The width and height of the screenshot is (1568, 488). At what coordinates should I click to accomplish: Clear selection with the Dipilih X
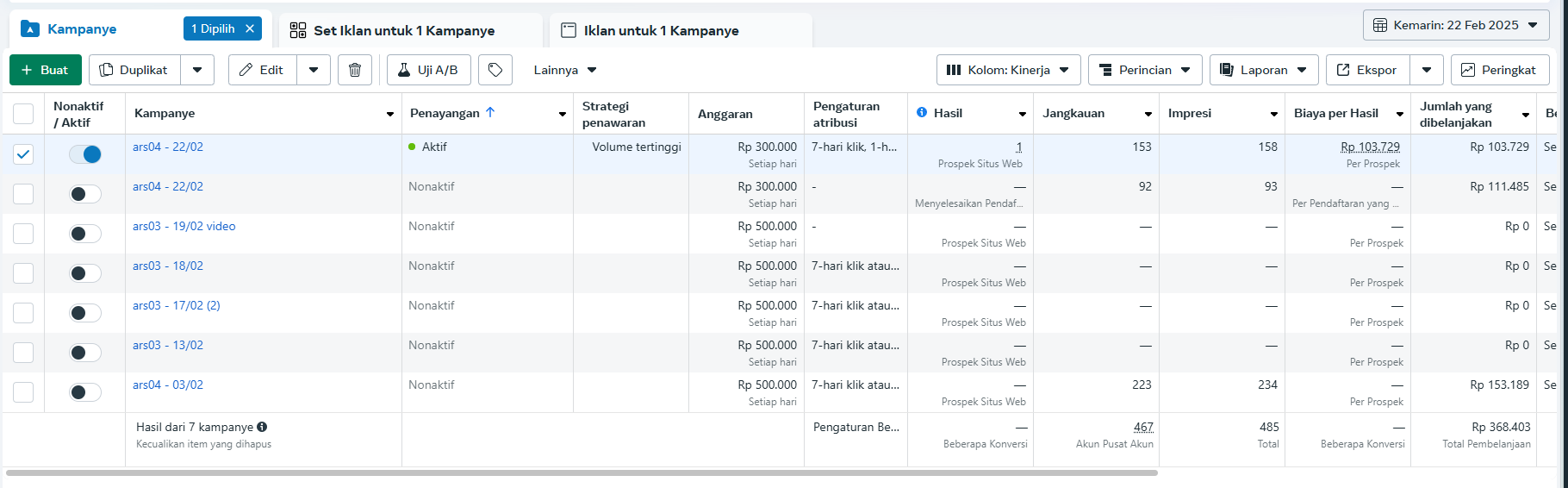pyautogui.click(x=250, y=28)
